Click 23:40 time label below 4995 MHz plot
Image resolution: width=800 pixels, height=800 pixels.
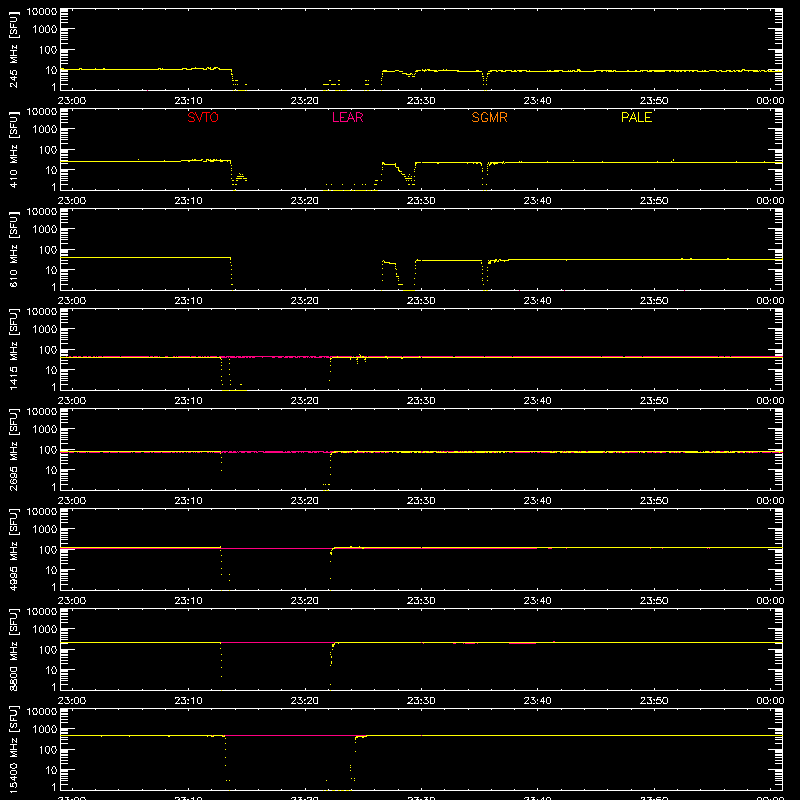pos(537,601)
